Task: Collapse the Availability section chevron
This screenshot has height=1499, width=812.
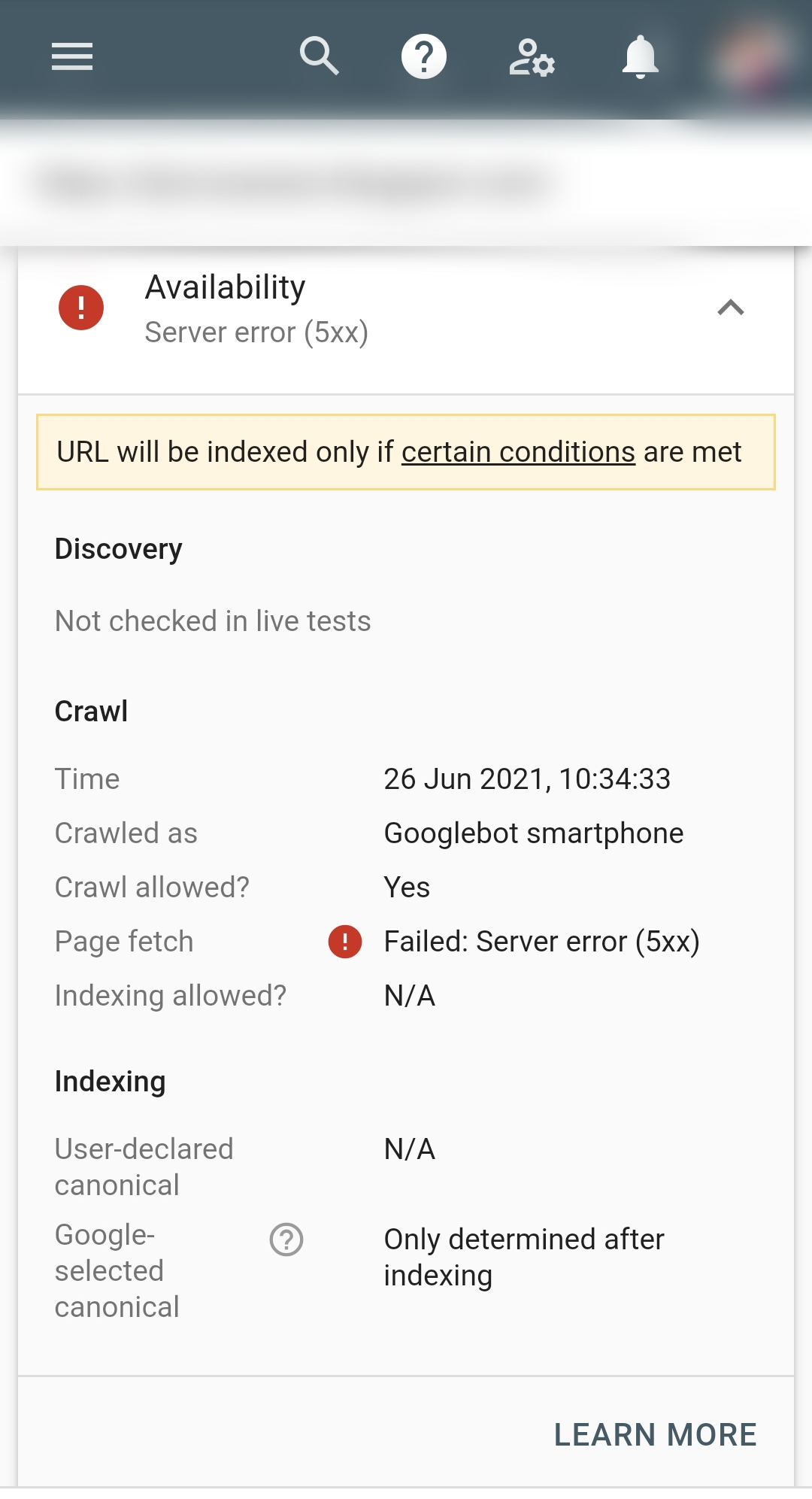Action: [x=731, y=308]
